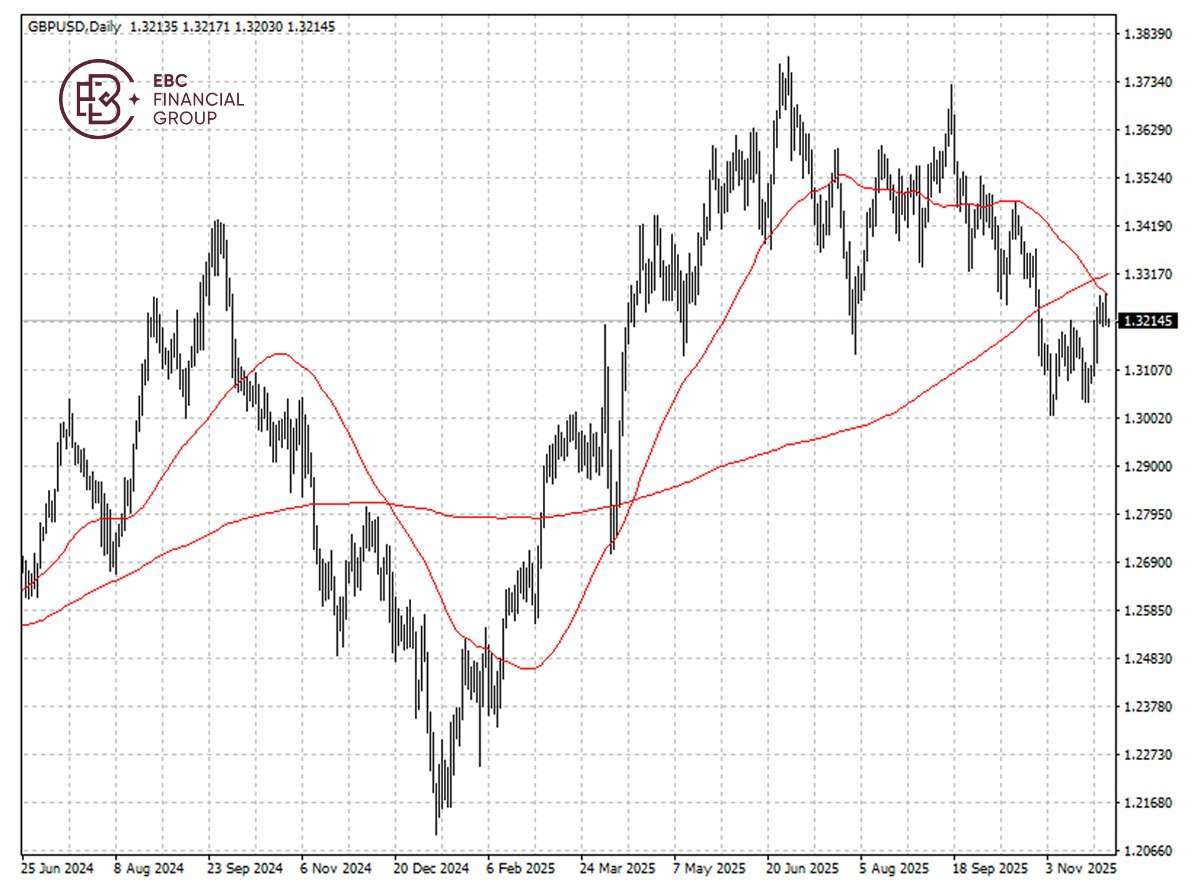
Task: Click the EBC Financial Group text
Action: [198, 99]
